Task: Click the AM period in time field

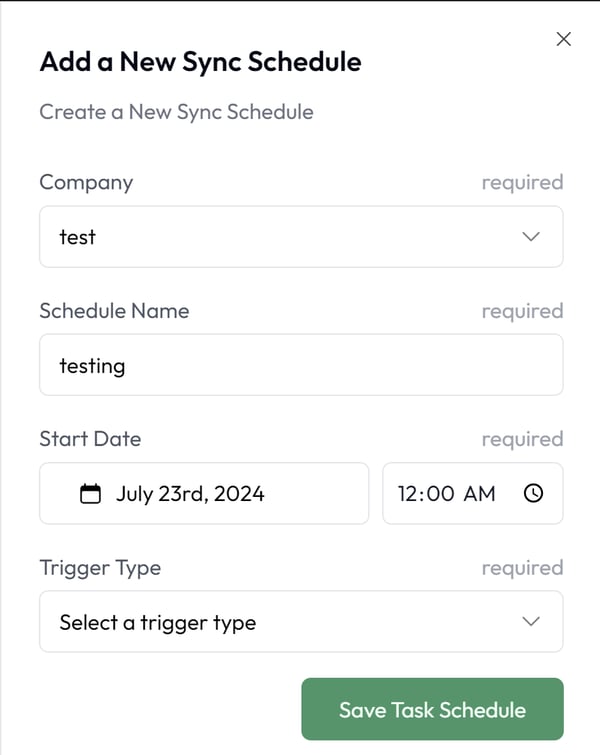Action: click(x=479, y=494)
